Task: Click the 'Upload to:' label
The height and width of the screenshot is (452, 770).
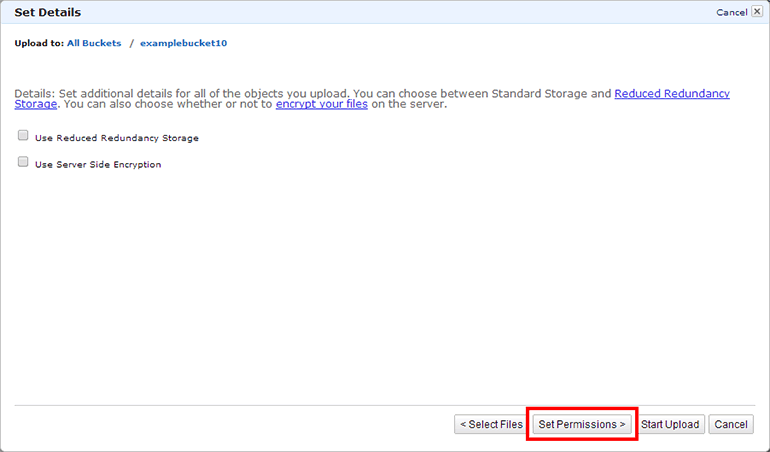Action: (x=39, y=44)
